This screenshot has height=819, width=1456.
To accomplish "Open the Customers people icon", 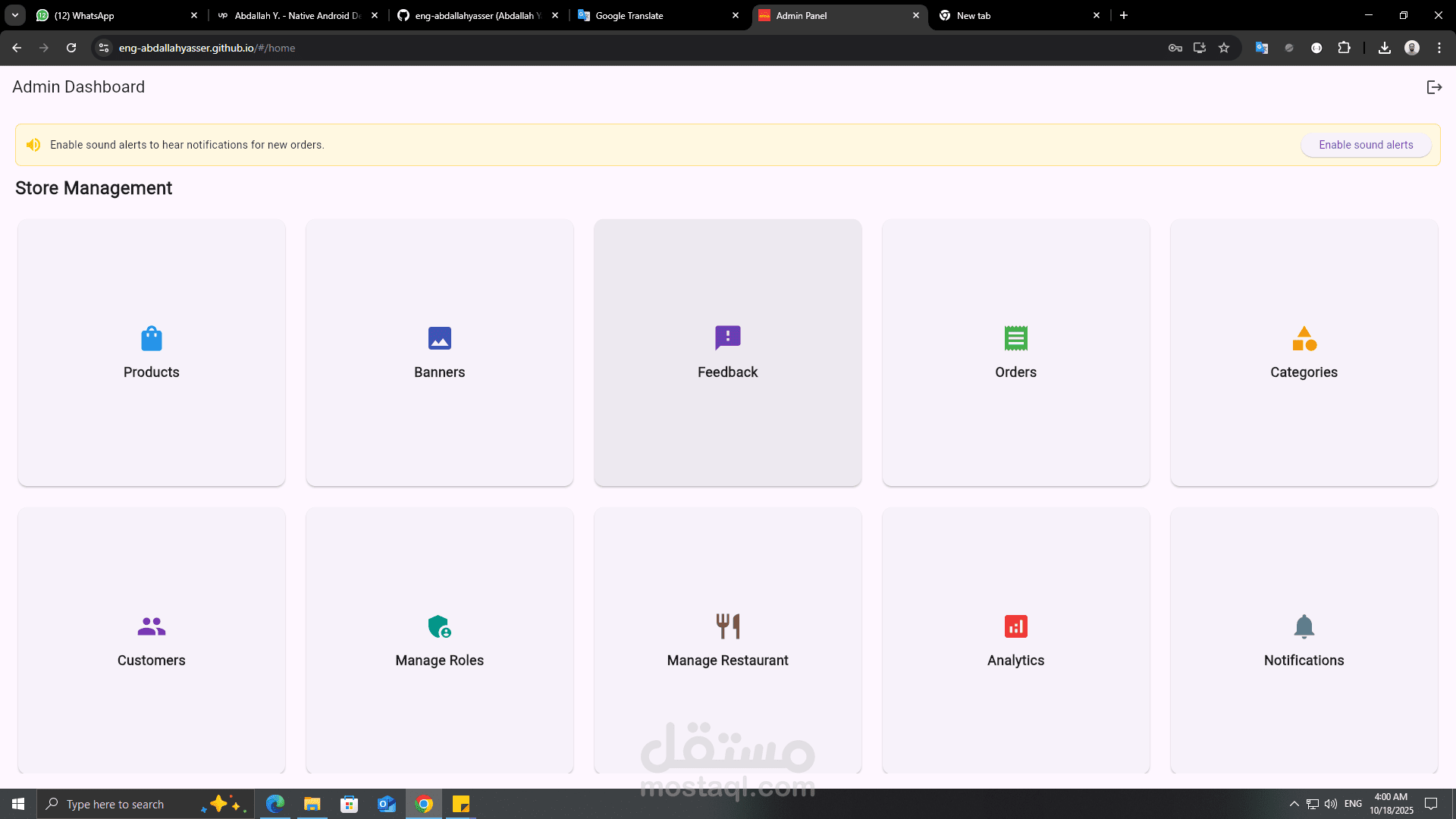I will click(x=152, y=626).
